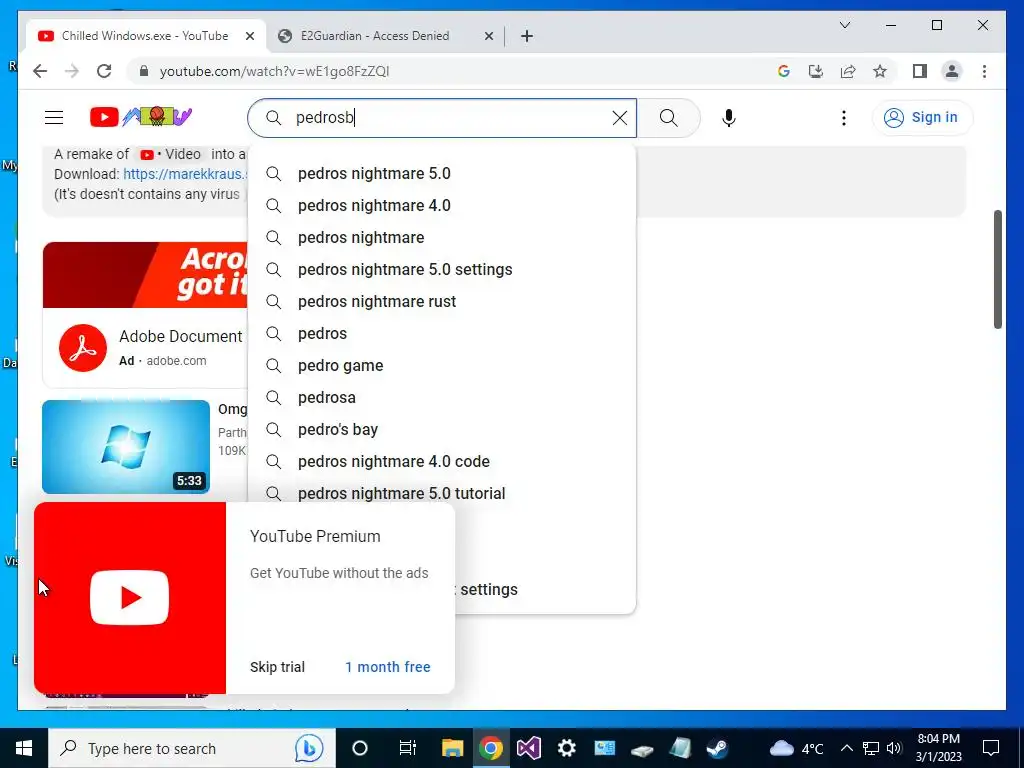Image resolution: width=1024 pixels, height=768 pixels.
Task: Open Settings gear from taskbar
Action: (566, 748)
